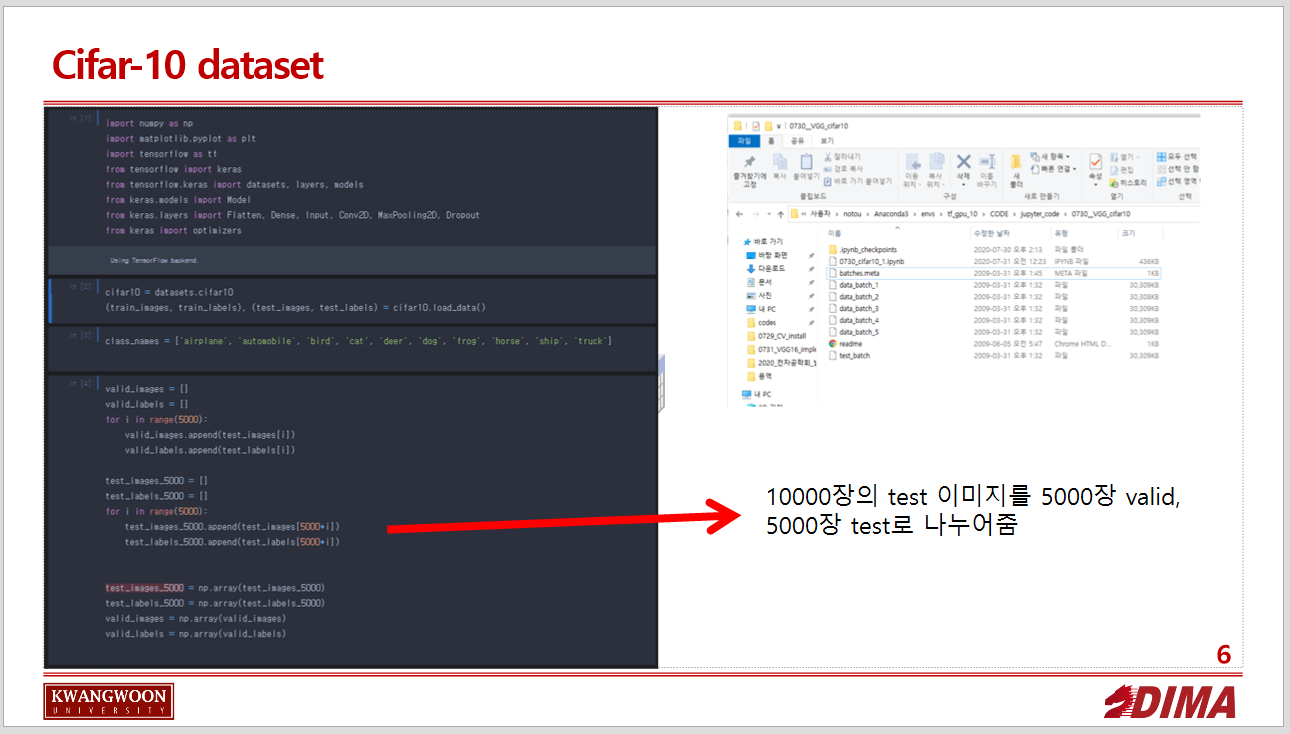1290x734 pixels.
Task: Select 0731_VGG16_imple folder in sidebar
Action: click(780, 350)
